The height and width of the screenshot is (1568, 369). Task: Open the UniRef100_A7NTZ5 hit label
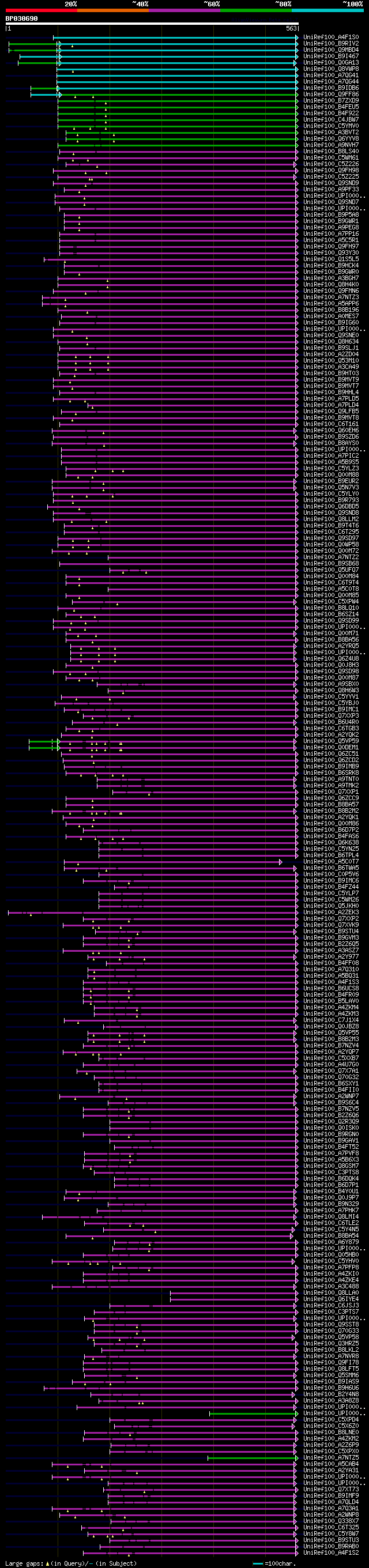(332, 1458)
